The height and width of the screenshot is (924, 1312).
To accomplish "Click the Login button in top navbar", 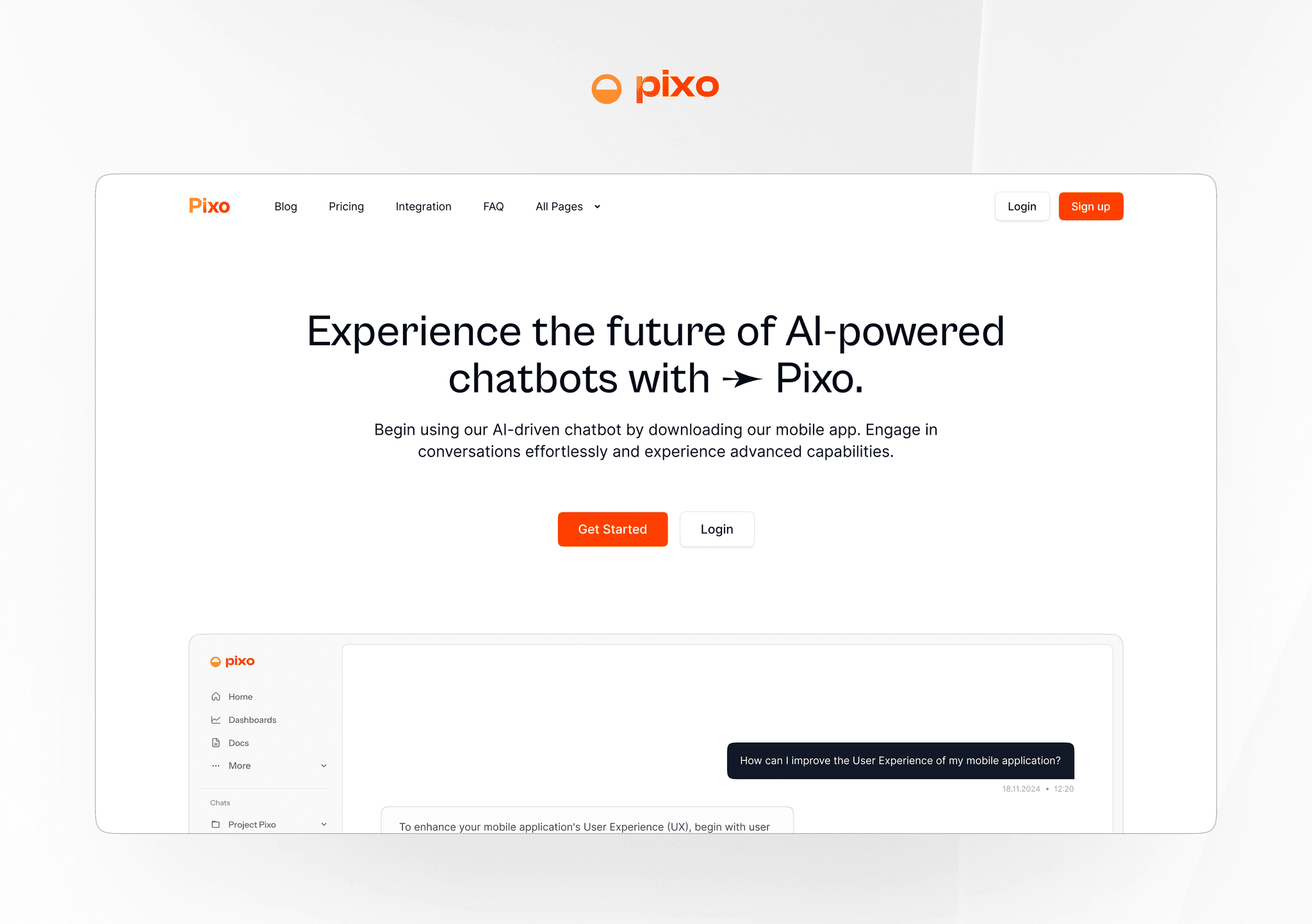I will tap(1022, 206).
